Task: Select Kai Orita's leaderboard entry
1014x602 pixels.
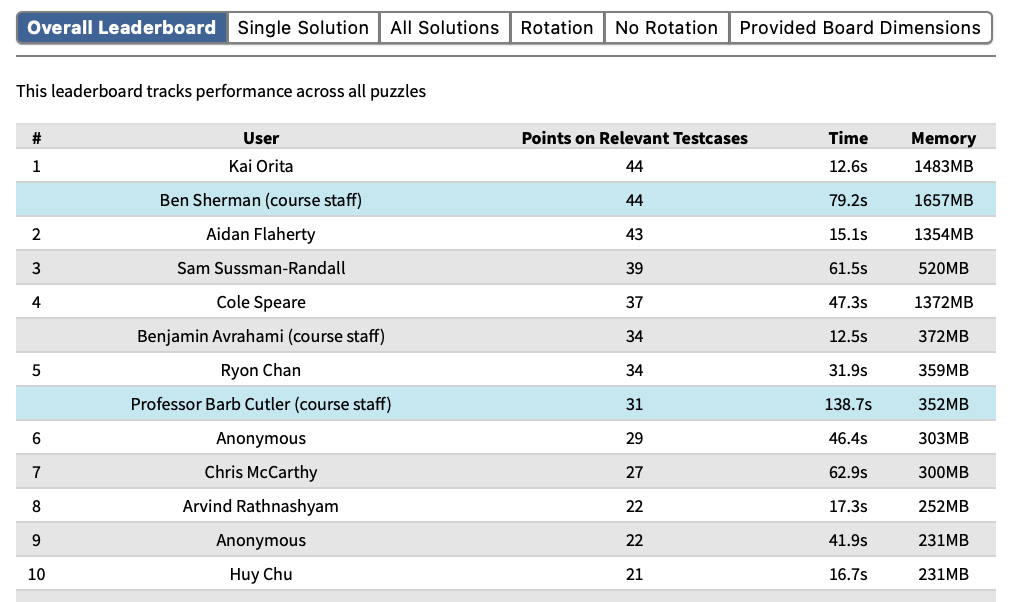Action: pyautogui.click(x=261, y=166)
